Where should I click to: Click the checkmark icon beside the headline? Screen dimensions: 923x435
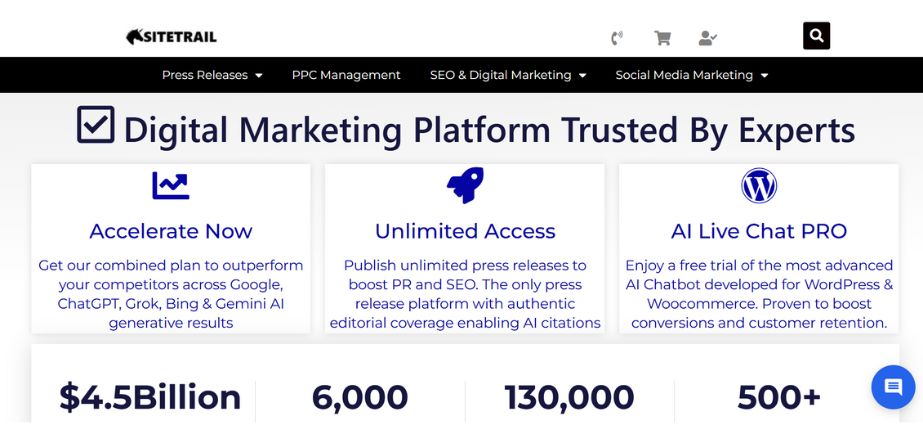click(95, 124)
